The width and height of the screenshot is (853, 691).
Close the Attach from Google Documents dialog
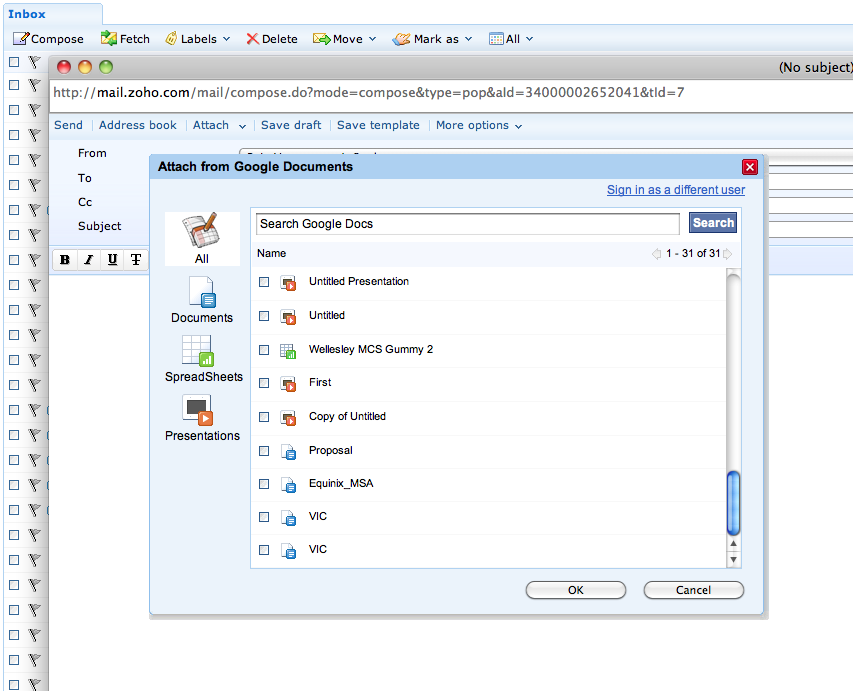[x=750, y=167]
